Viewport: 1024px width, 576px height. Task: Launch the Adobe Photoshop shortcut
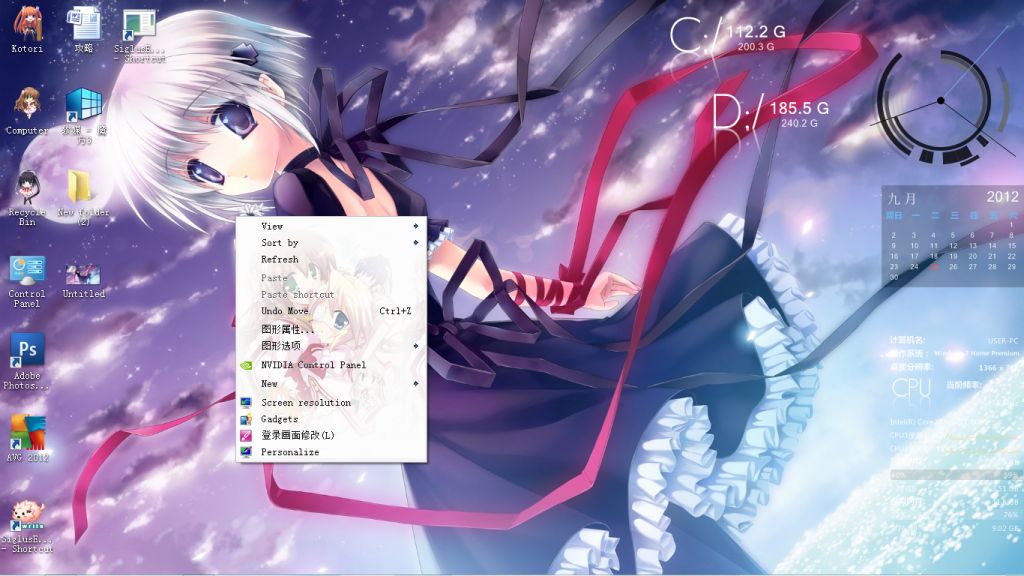[27, 353]
